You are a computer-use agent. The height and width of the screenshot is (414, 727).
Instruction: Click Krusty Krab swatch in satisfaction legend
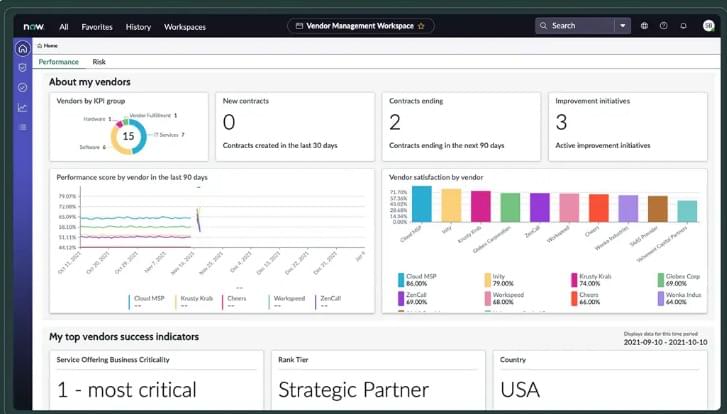(574, 280)
